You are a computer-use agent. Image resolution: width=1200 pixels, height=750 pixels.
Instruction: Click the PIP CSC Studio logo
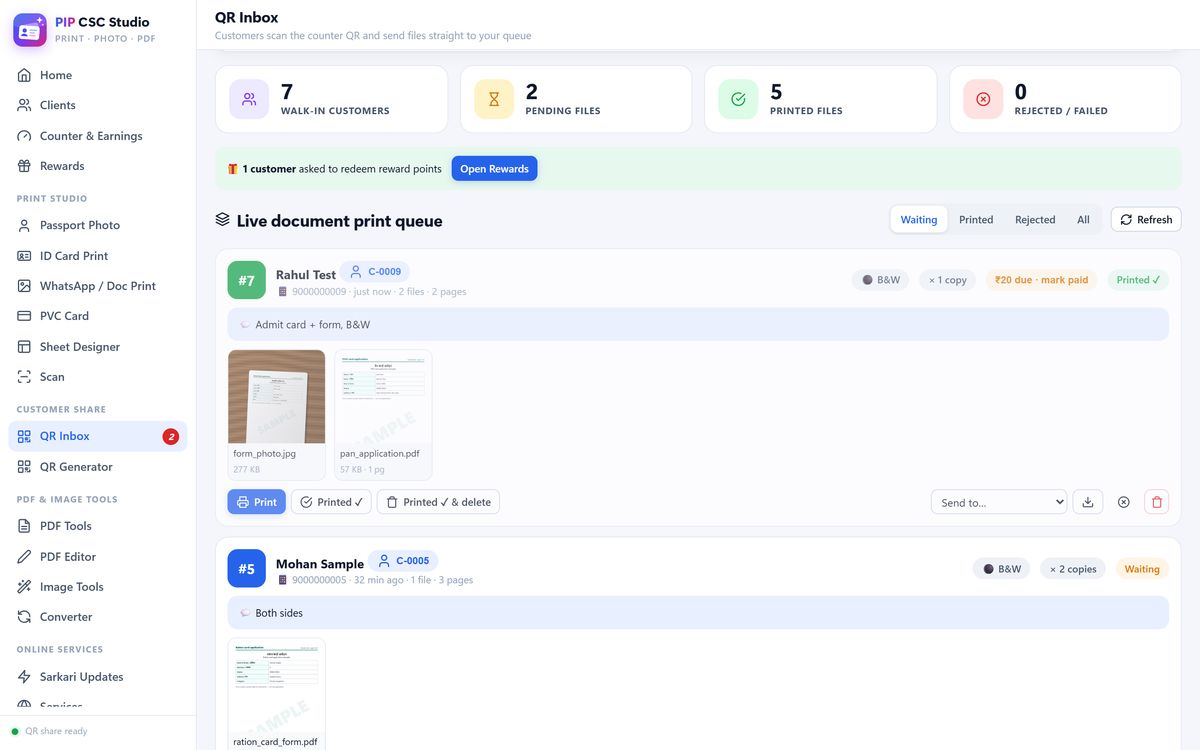pyautogui.click(x=30, y=30)
